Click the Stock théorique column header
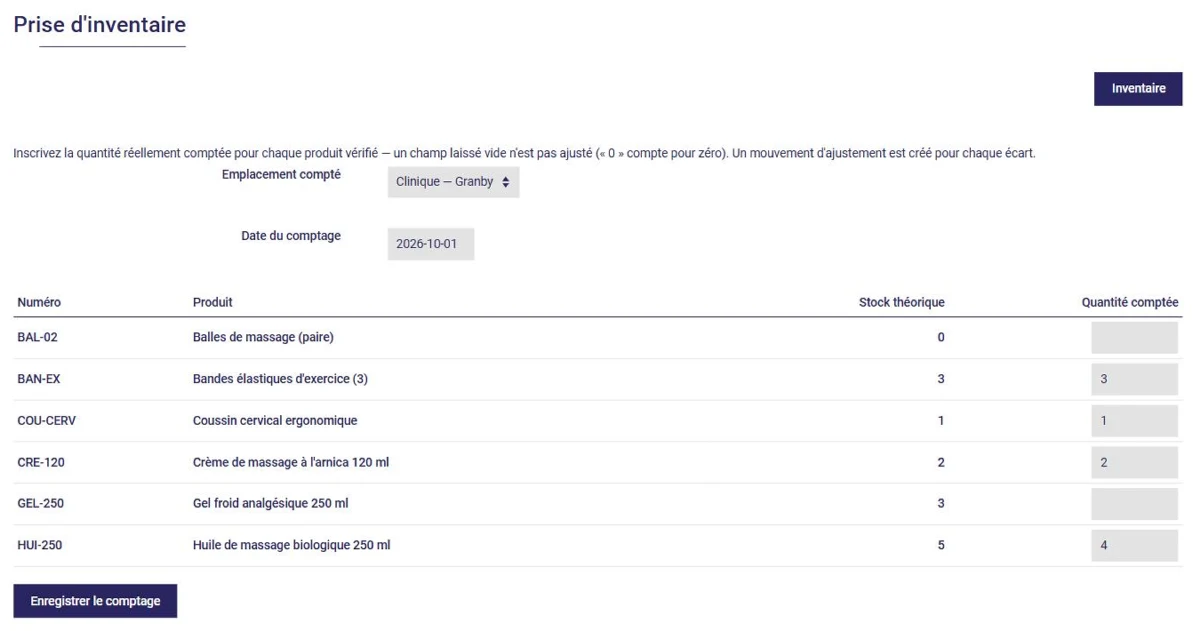The width and height of the screenshot is (1200, 631). (902, 302)
